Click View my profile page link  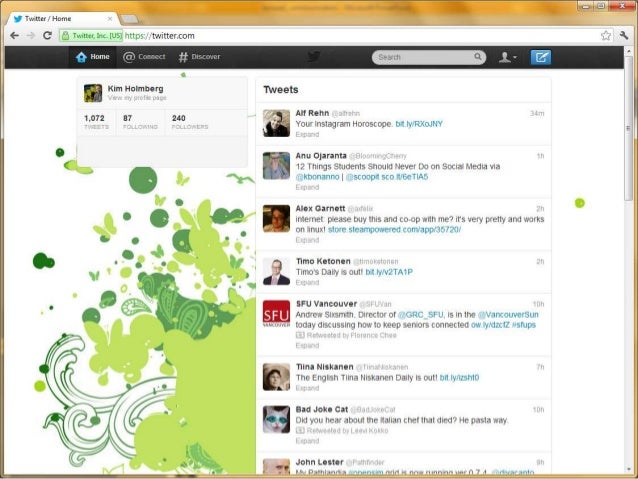click(x=137, y=98)
